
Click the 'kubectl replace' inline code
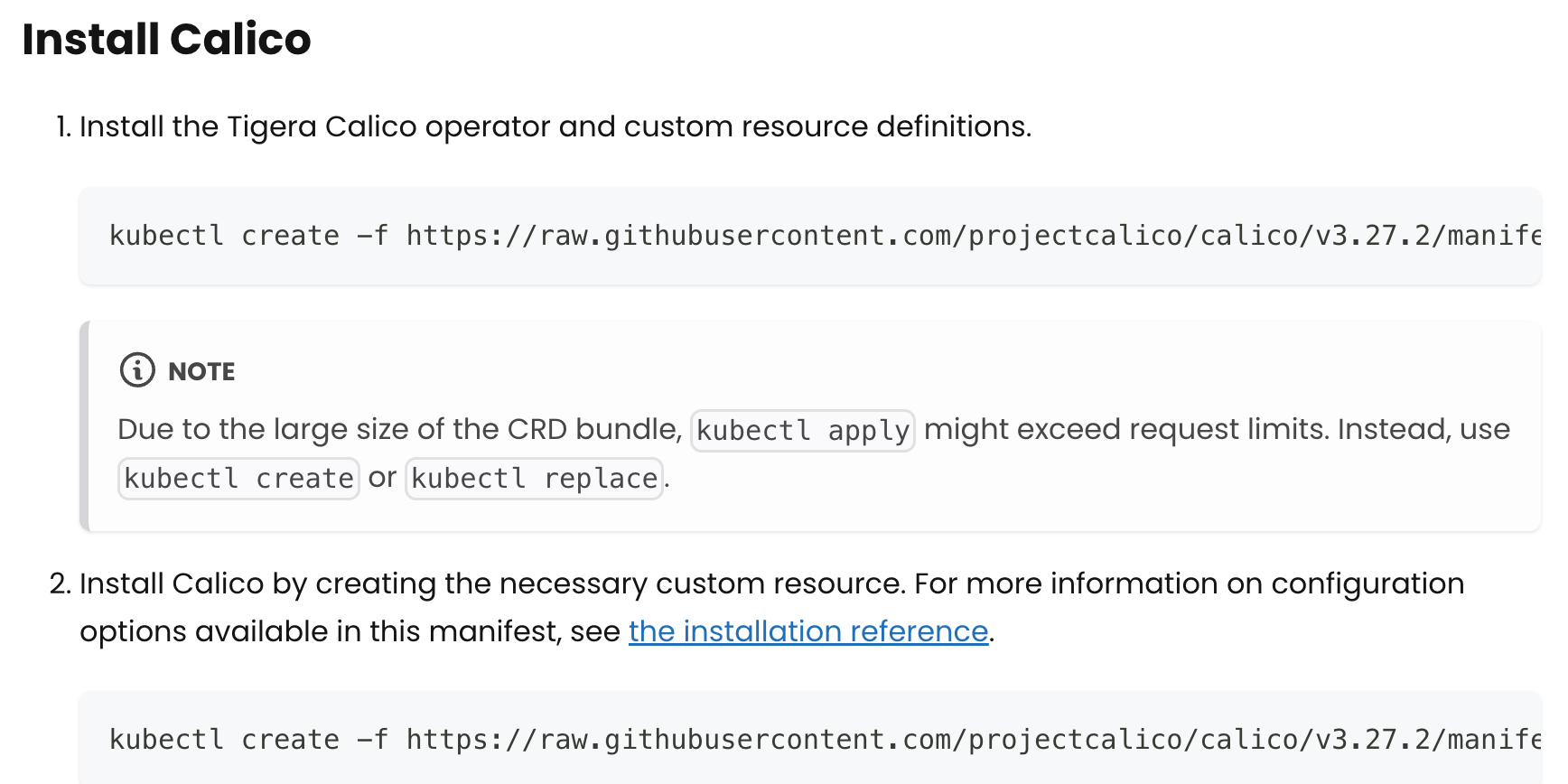(x=534, y=479)
